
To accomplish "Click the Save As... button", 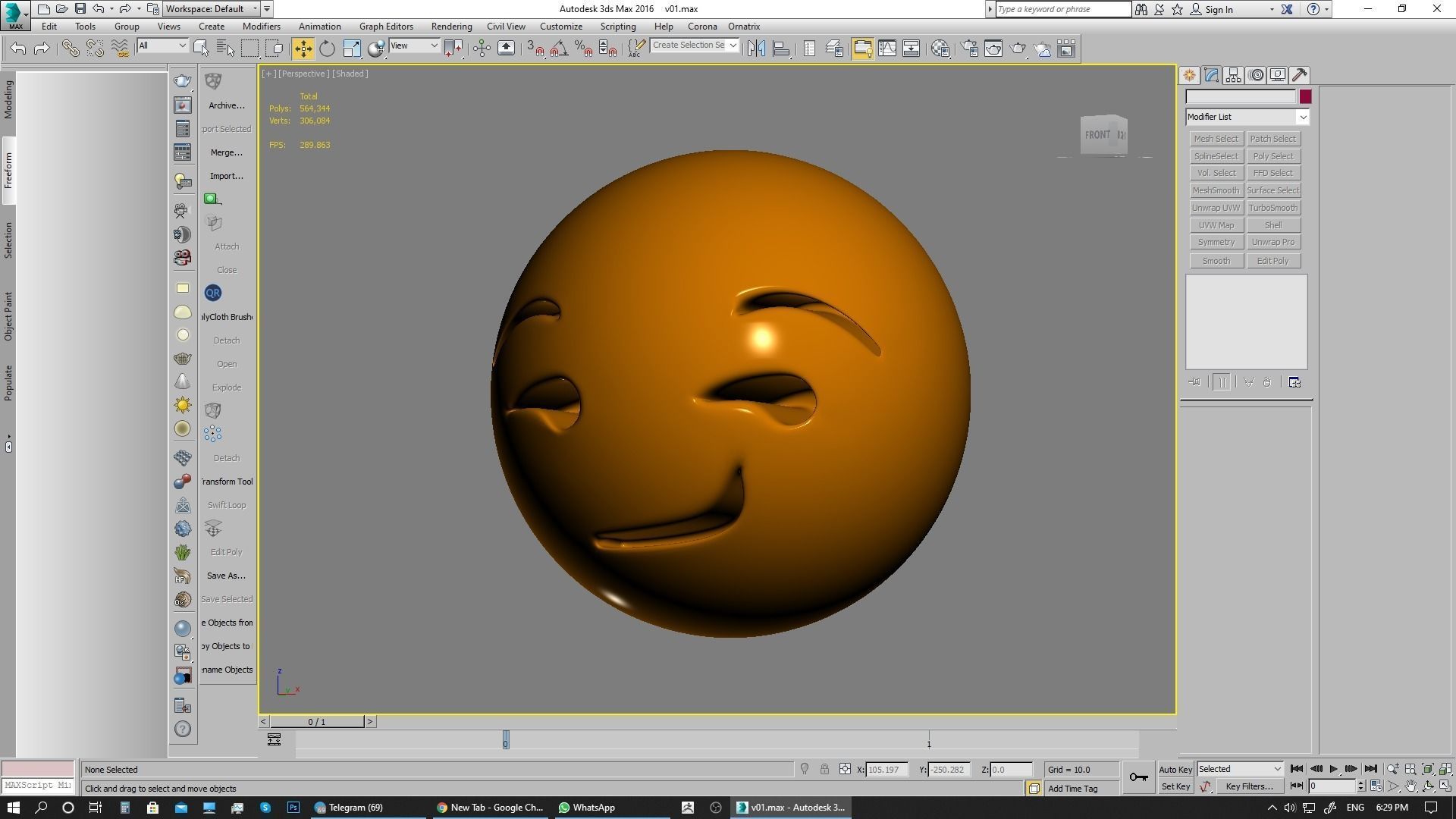I will (226, 576).
